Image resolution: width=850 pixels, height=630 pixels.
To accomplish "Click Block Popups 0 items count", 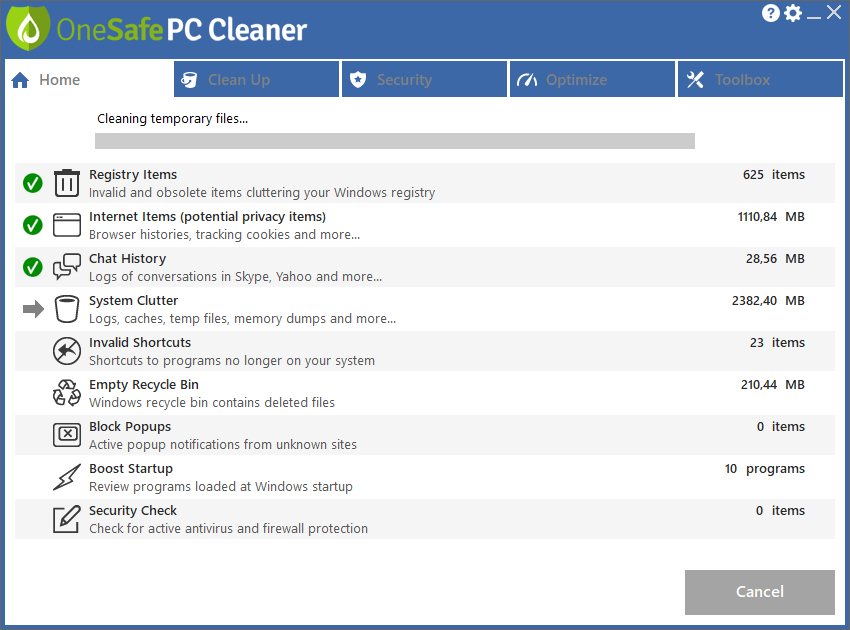I will pyautogui.click(x=781, y=427).
